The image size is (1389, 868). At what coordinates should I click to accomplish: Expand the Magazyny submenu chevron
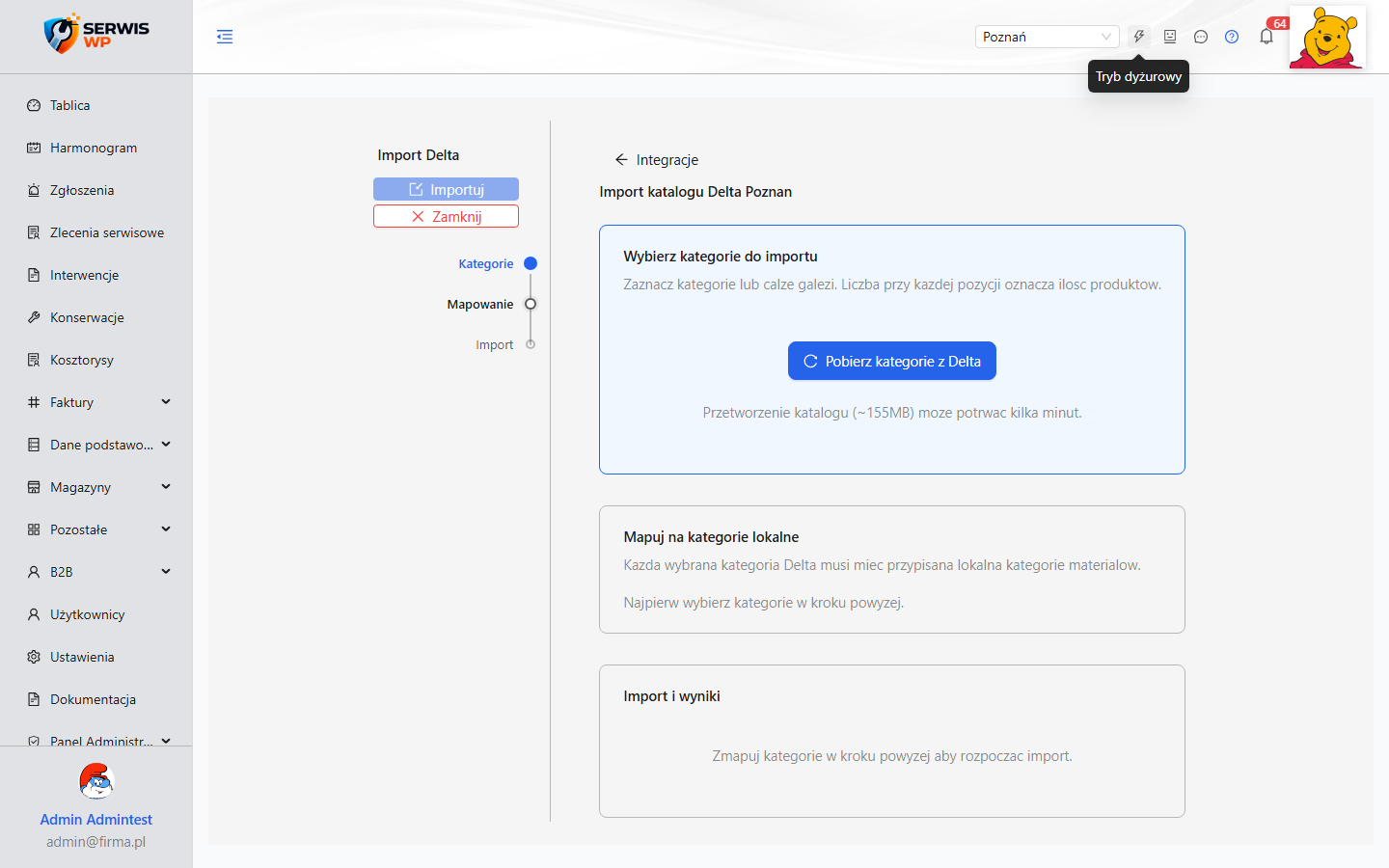tap(166, 487)
